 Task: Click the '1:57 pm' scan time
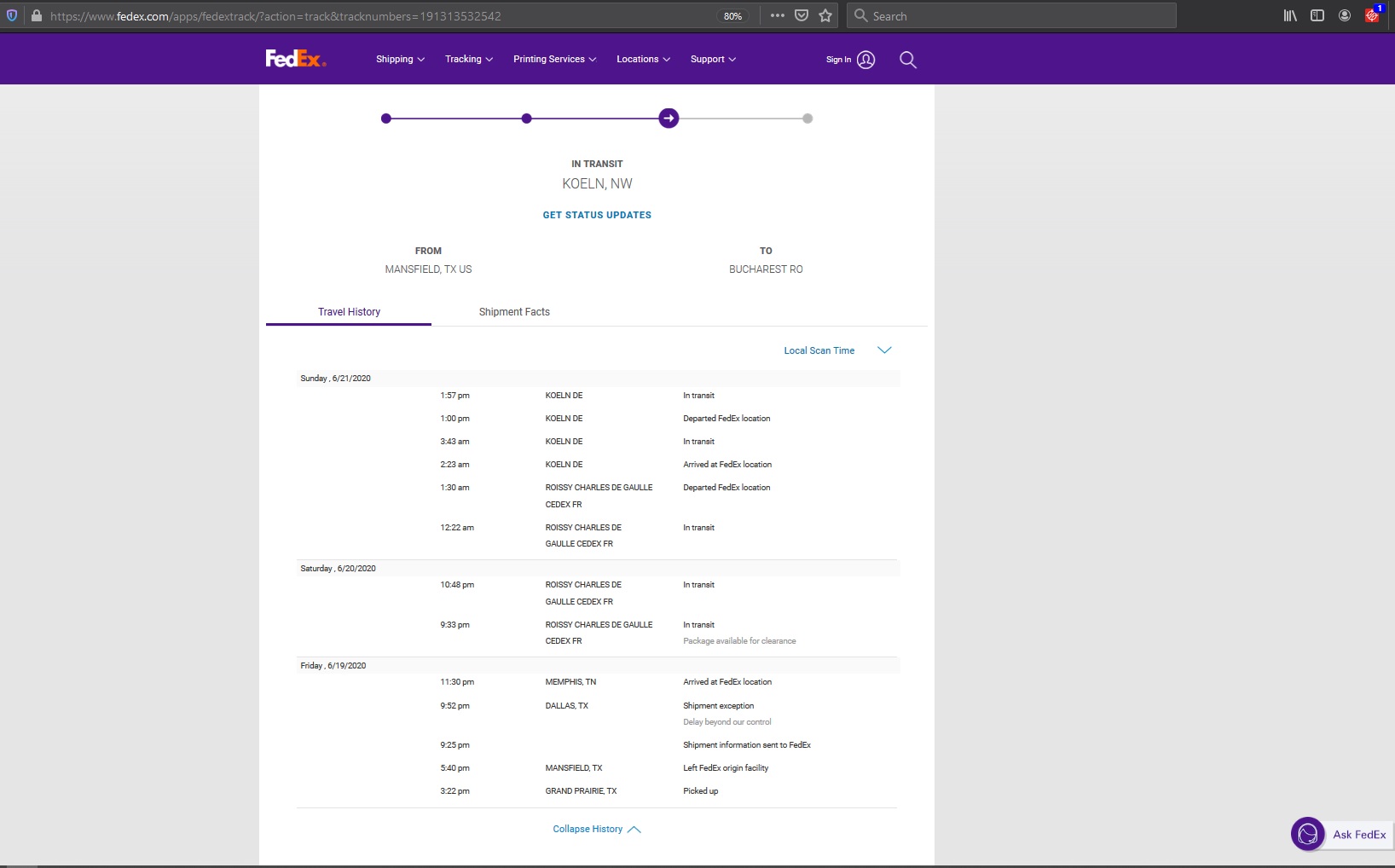tap(454, 396)
